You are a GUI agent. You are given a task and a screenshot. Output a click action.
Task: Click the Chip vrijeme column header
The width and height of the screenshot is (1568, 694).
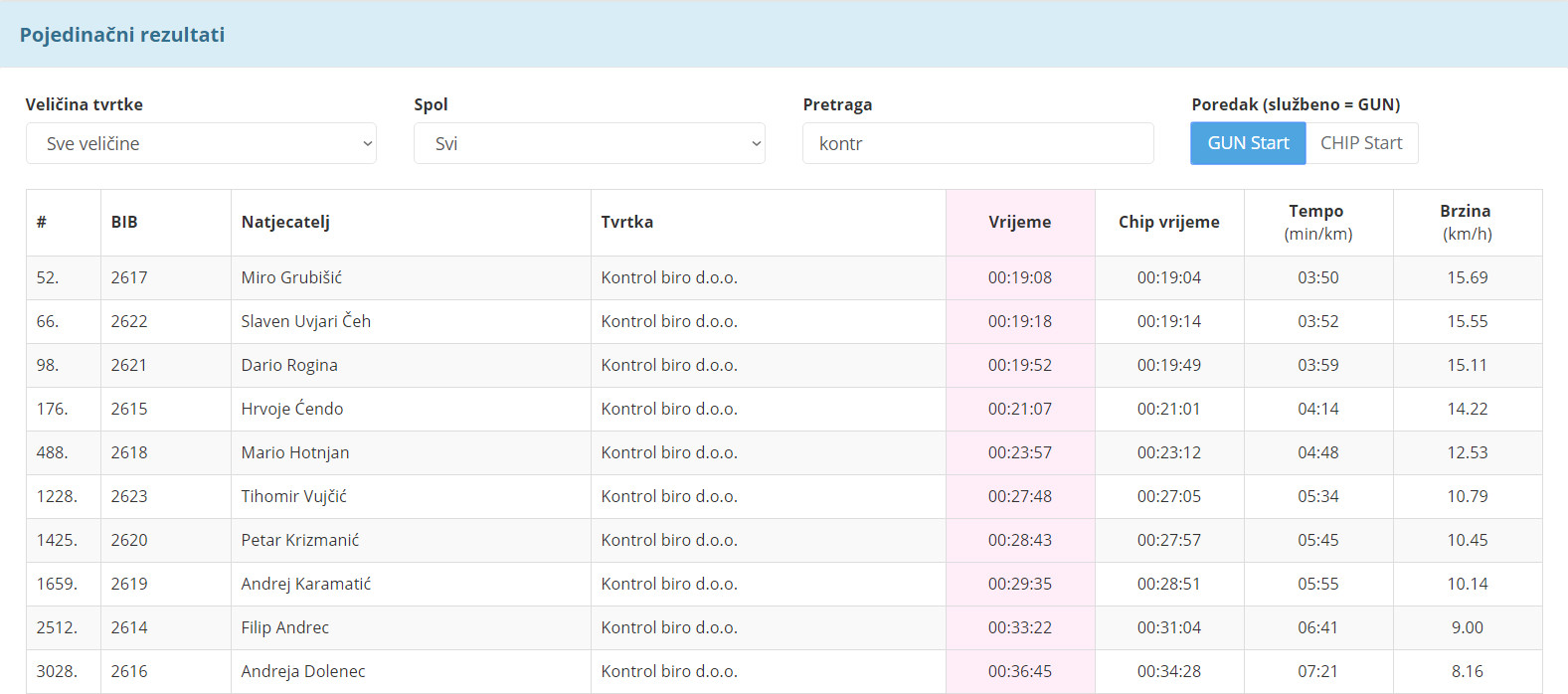(x=1169, y=222)
